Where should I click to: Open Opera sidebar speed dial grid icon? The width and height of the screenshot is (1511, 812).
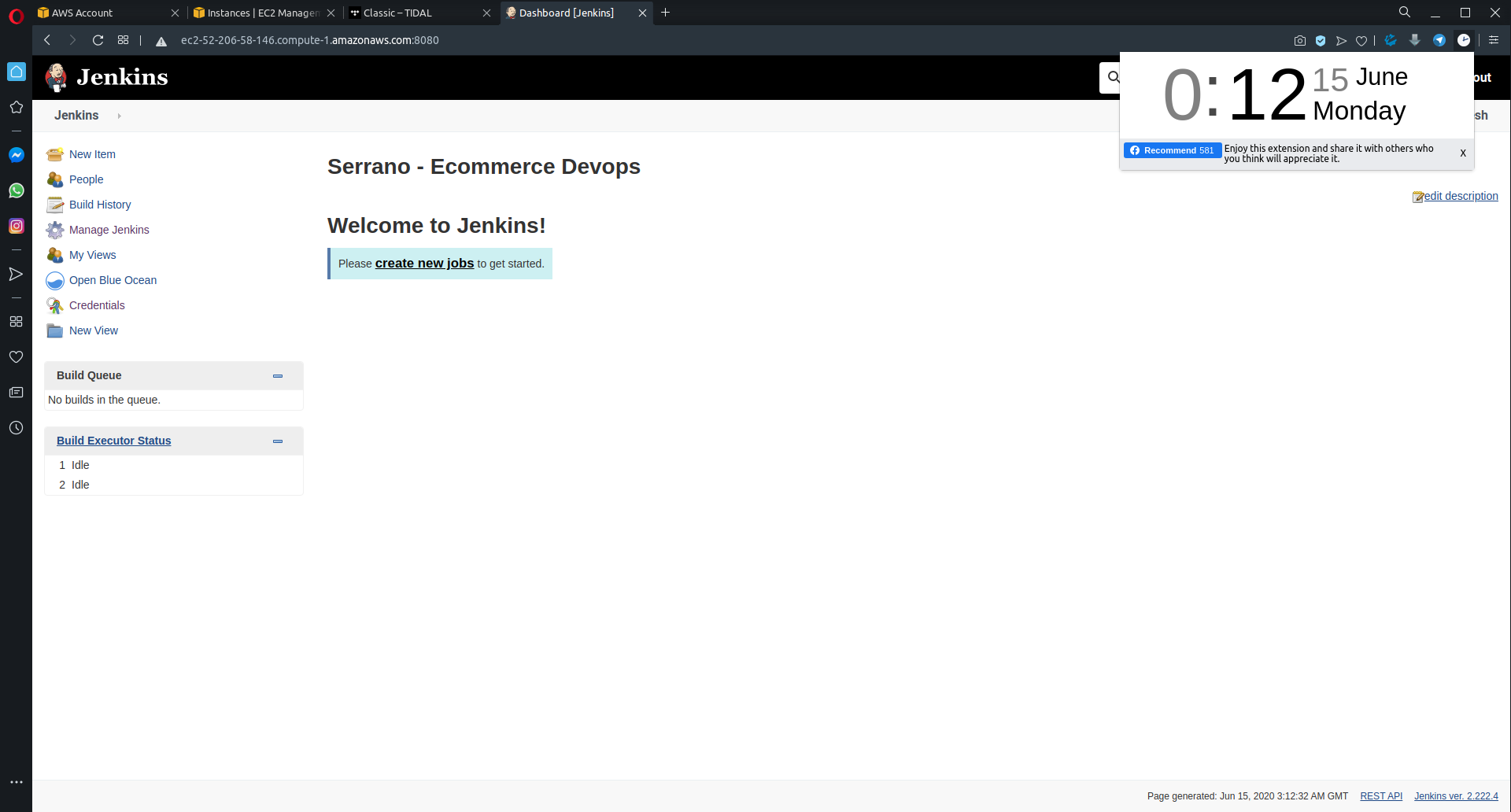point(16,322)
